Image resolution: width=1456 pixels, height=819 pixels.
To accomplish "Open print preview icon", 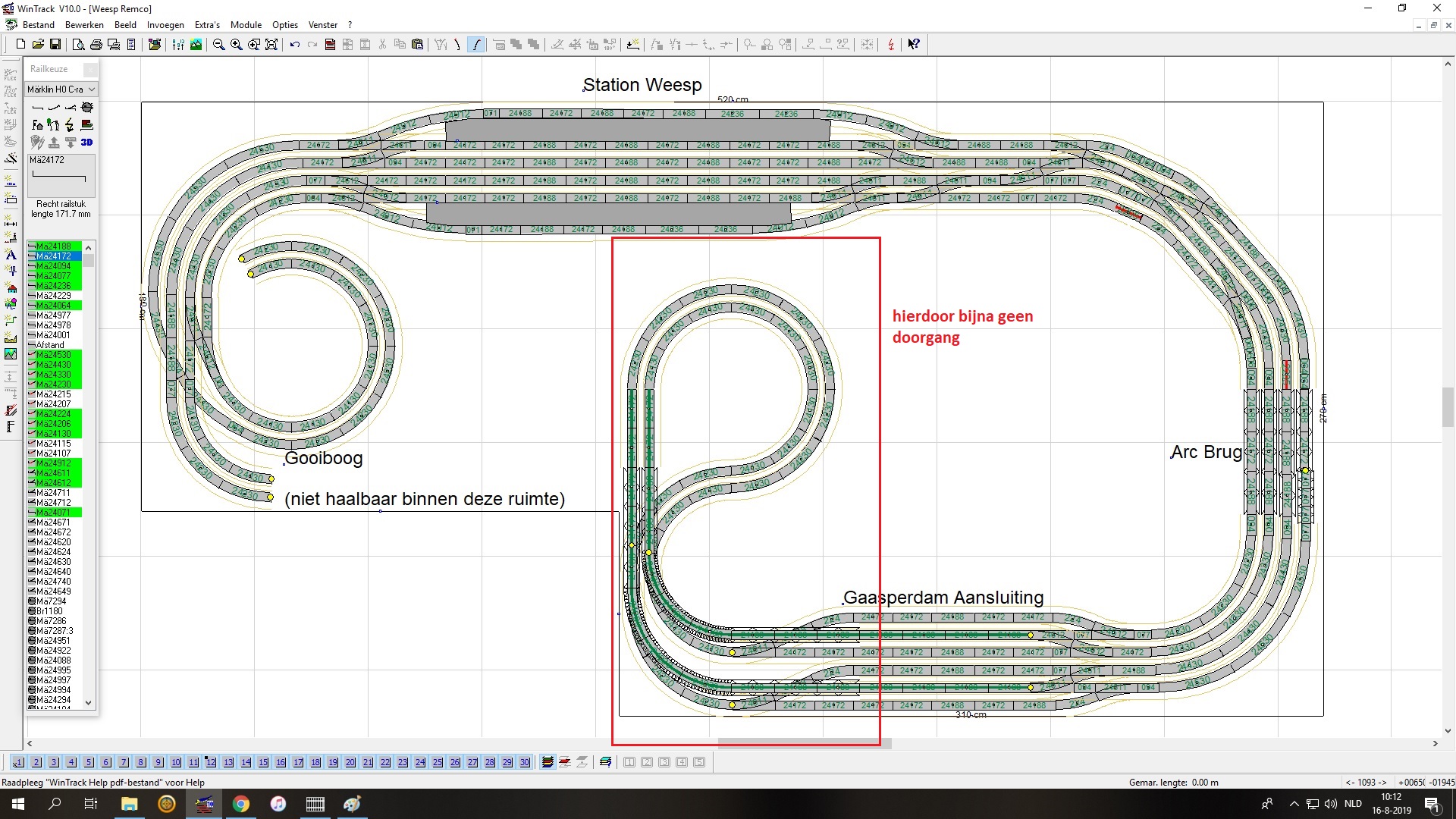I will (78, 45).
